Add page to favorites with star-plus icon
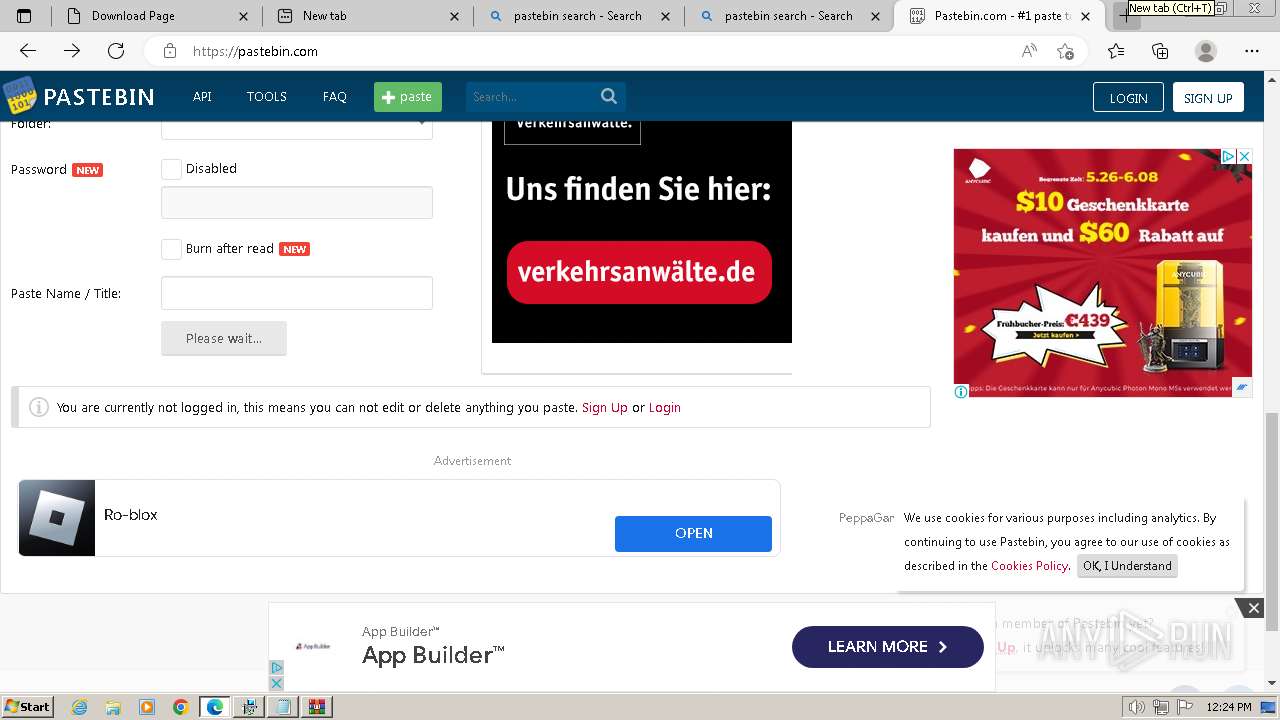Image resolution: width=1280 pixels, height=720 pixels. pos(1065,51)
